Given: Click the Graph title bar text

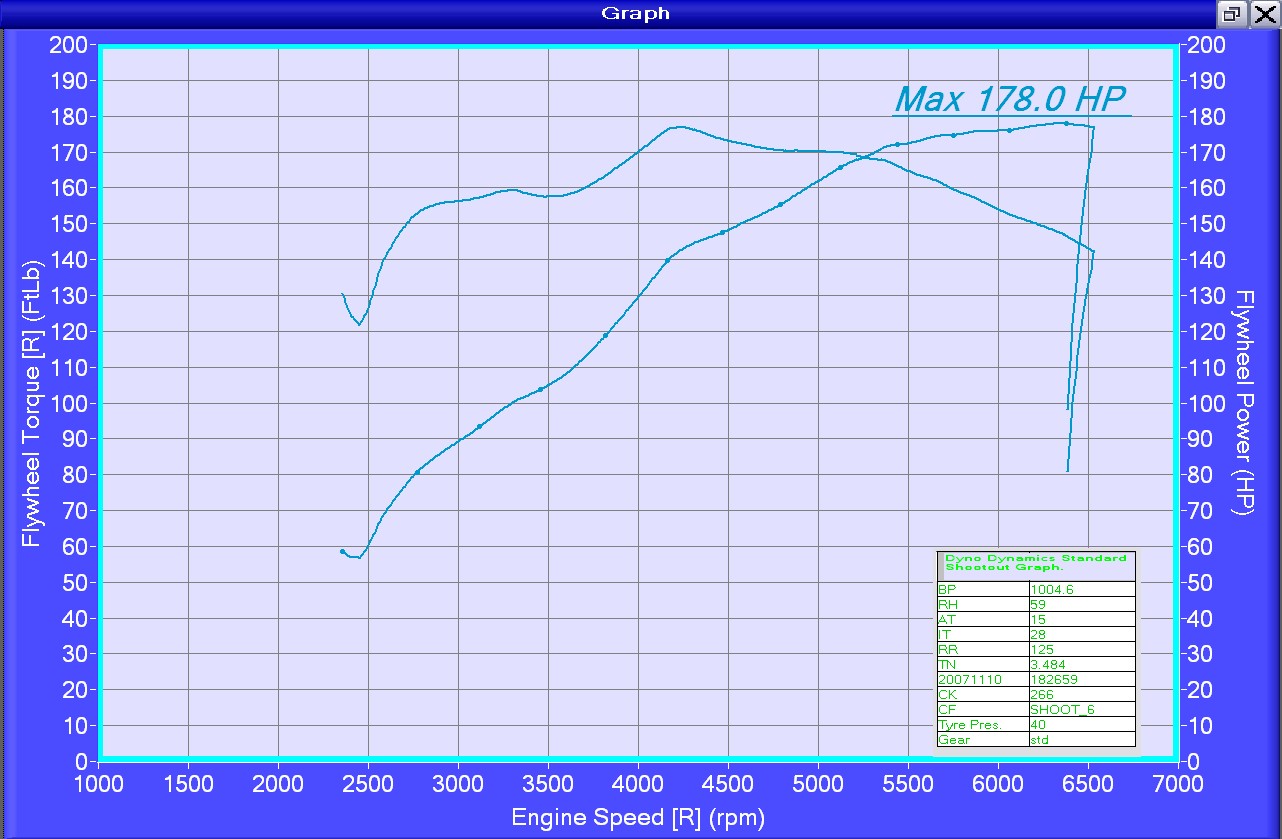Looking at the screenshot, I should coord(635,13).
